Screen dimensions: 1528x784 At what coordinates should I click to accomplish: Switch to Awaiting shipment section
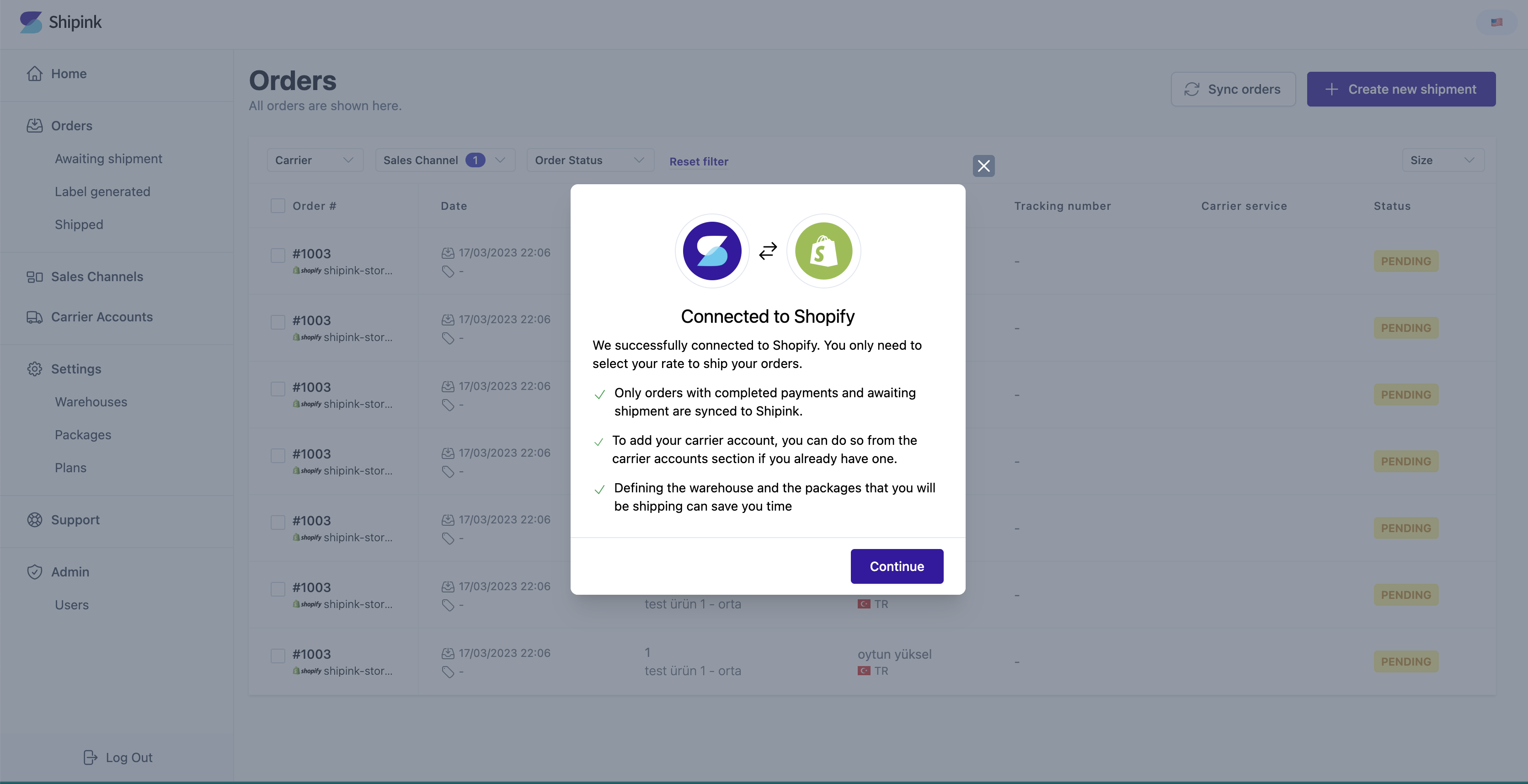pos(108,158)
